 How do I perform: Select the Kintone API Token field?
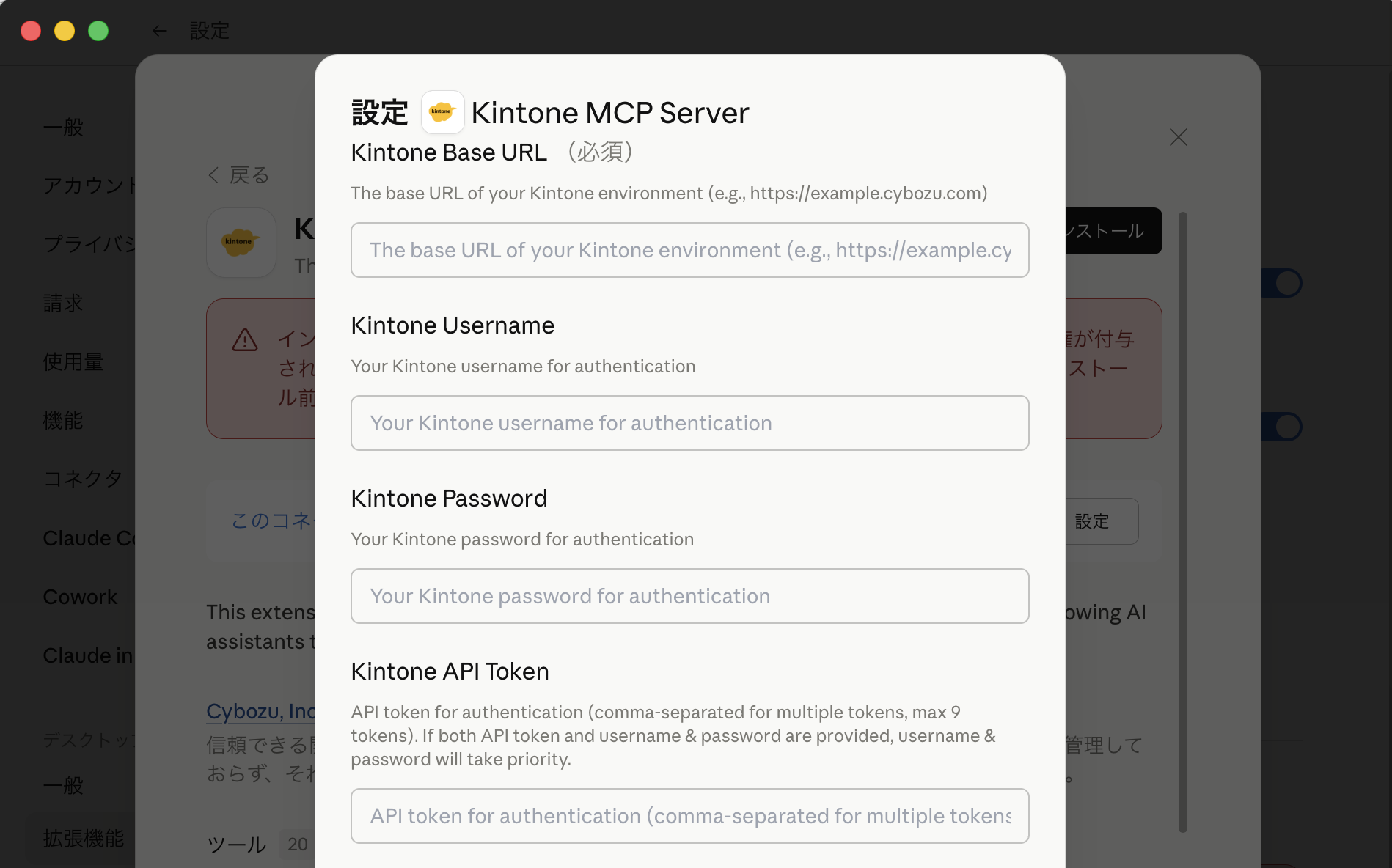[x=689, y=816]
